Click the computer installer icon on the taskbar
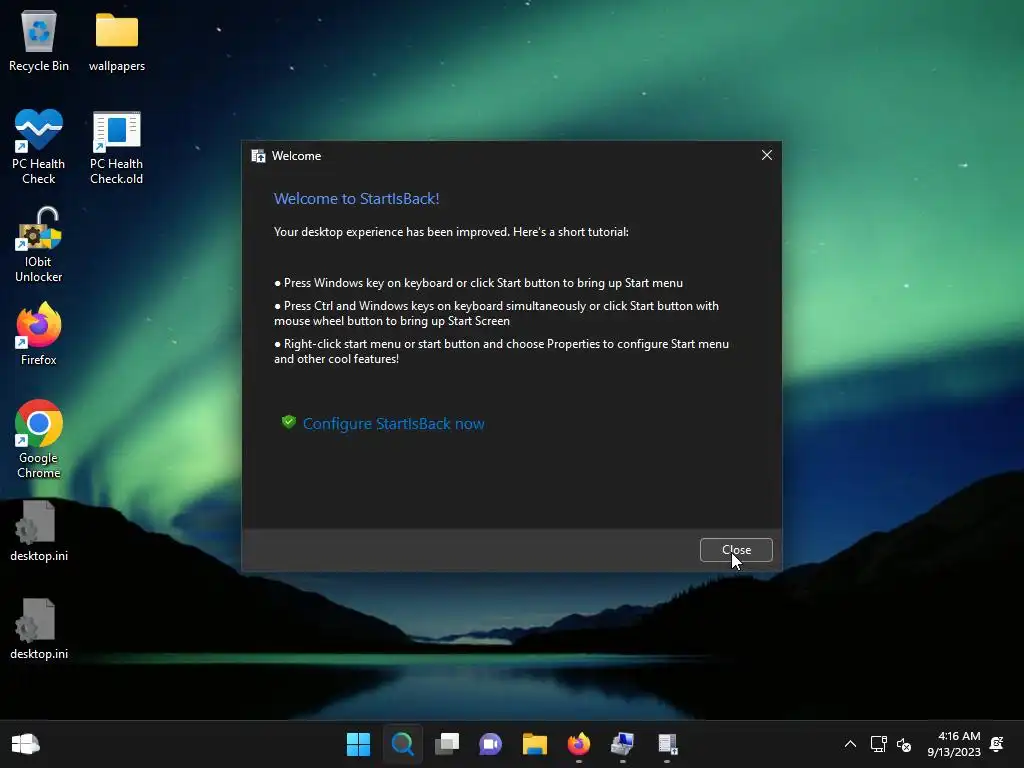This screenshot has height=768, width=1024. [622, 744]
